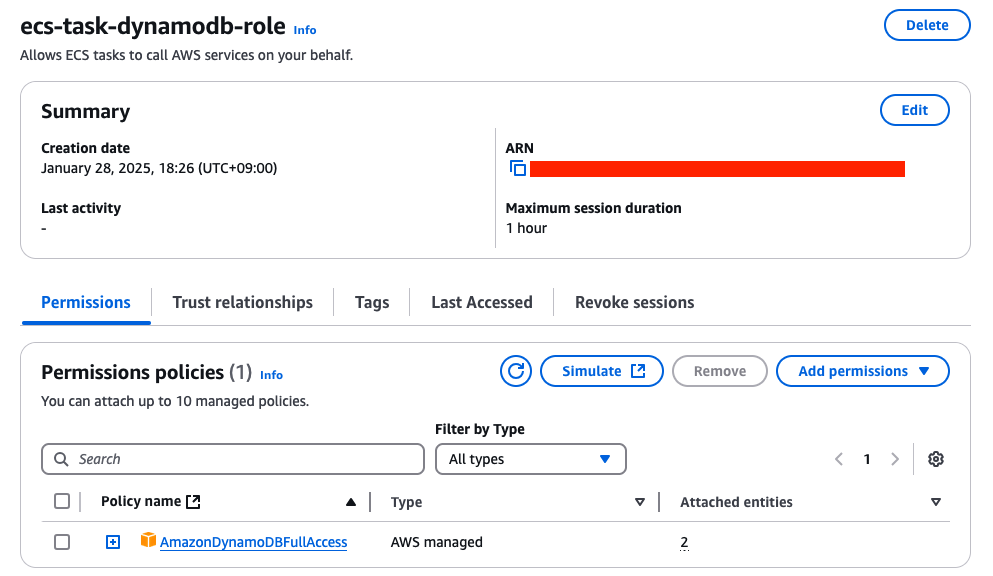The image size is (993, 576).
Task: Copy the role ARN with copy icon
Action: [517, 169]
